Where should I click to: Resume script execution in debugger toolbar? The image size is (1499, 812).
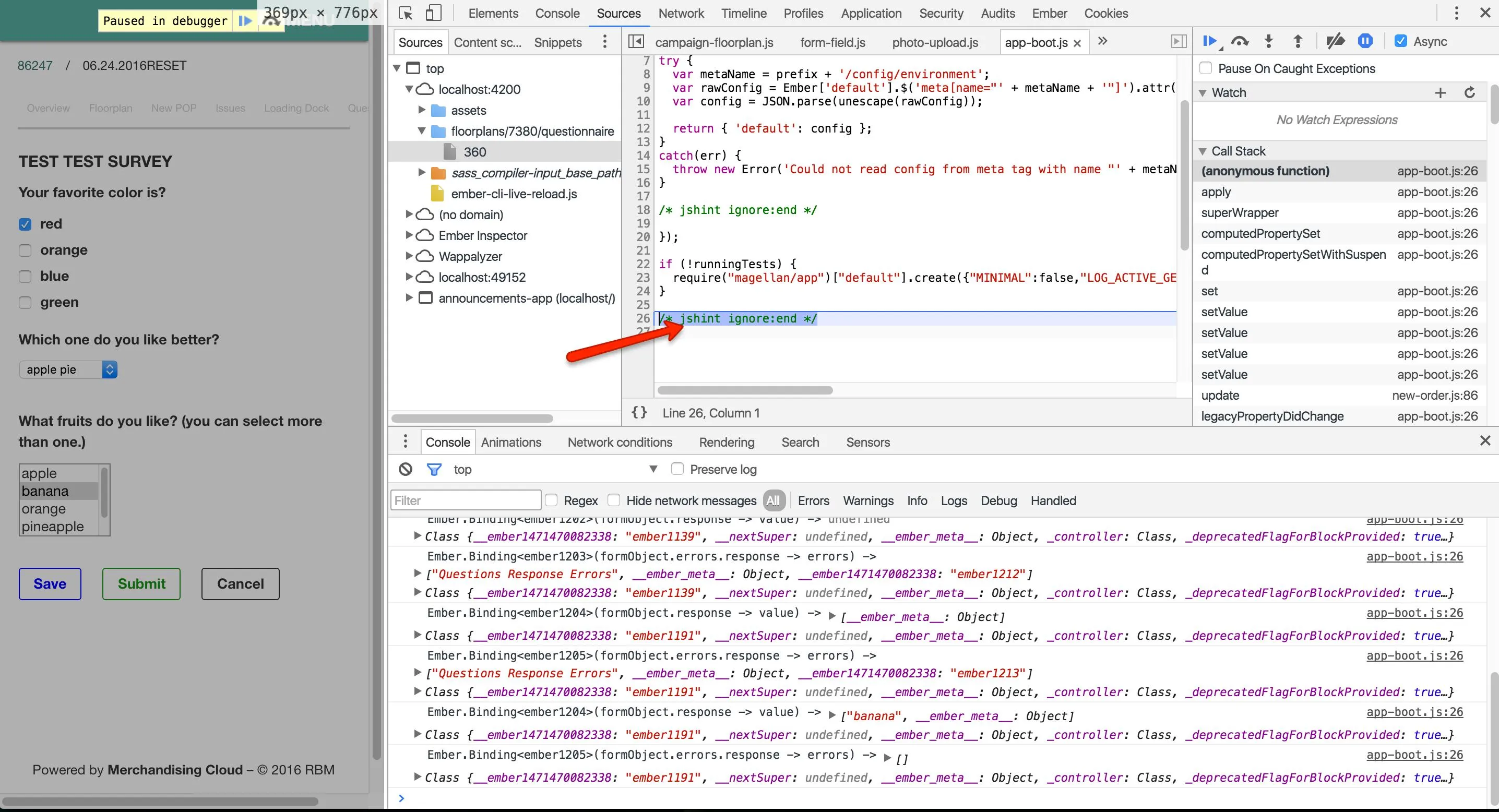[1209, 41]
